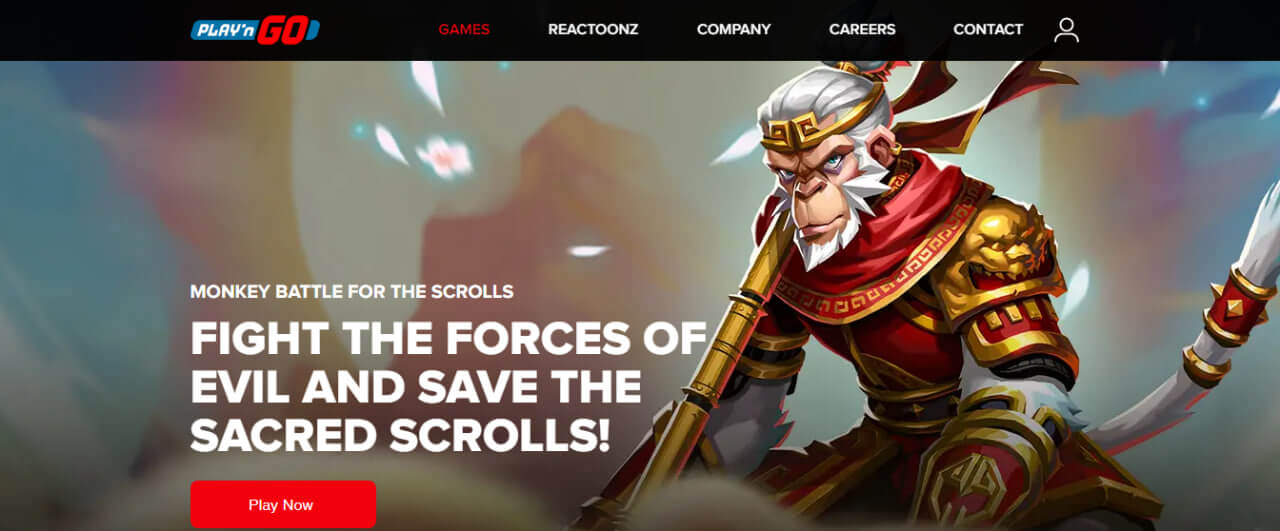This screenshot has width=1280, height=531.
Task: Select CONTACT in the navigation bar
Action: pyautogui.click(x=988, y=30)
